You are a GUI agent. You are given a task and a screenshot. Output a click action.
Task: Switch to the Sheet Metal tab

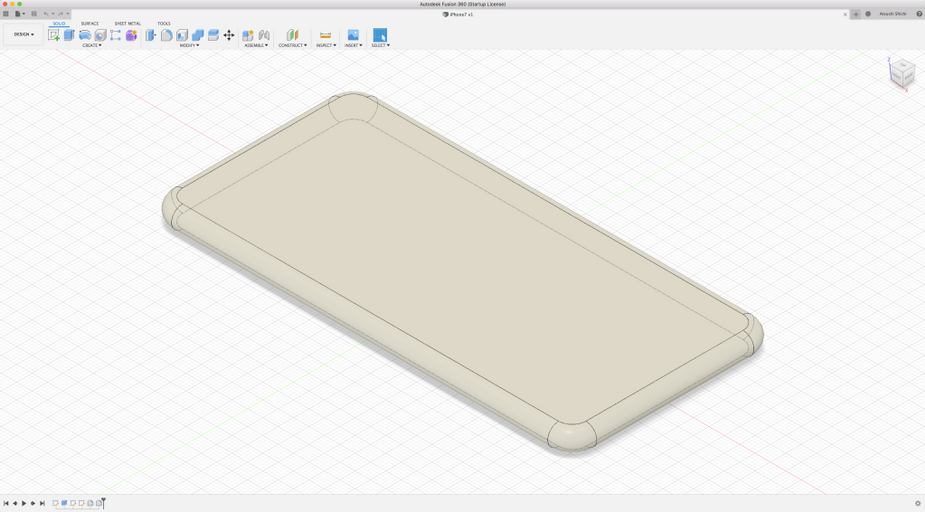128,23
